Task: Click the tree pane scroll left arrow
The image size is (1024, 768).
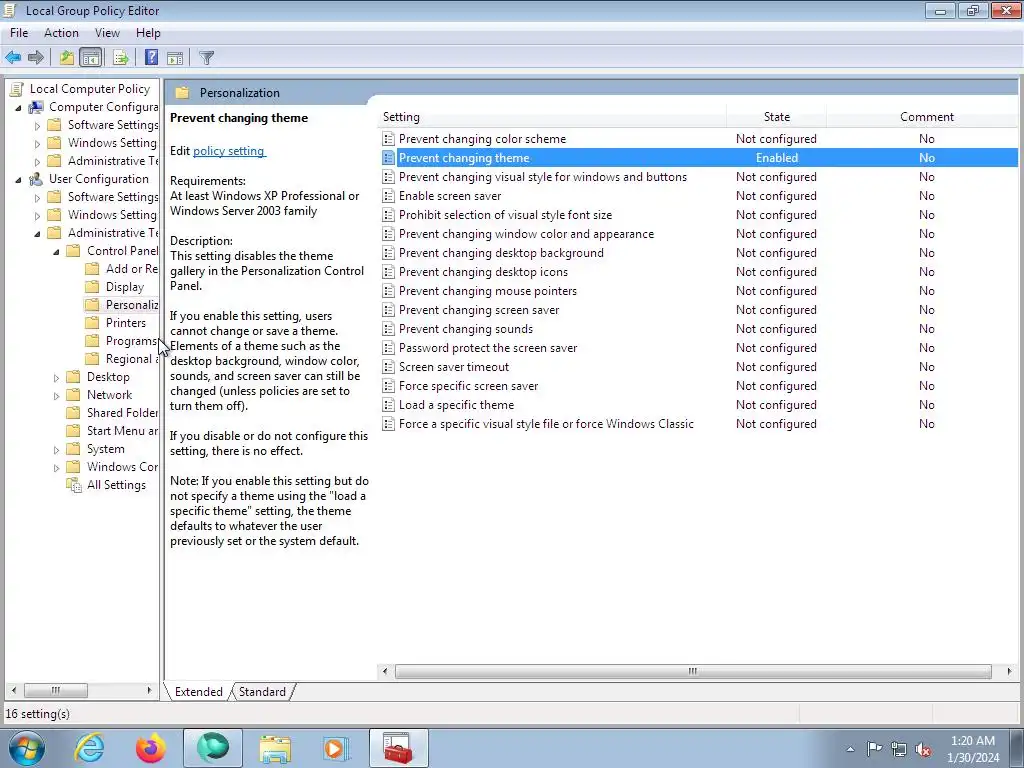Action: (14, 690)
